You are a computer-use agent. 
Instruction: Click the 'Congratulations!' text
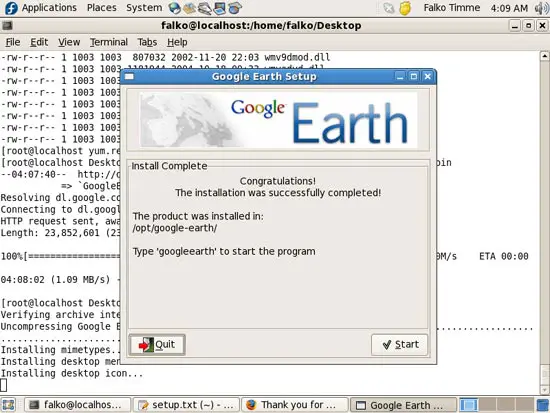point(277,181)
